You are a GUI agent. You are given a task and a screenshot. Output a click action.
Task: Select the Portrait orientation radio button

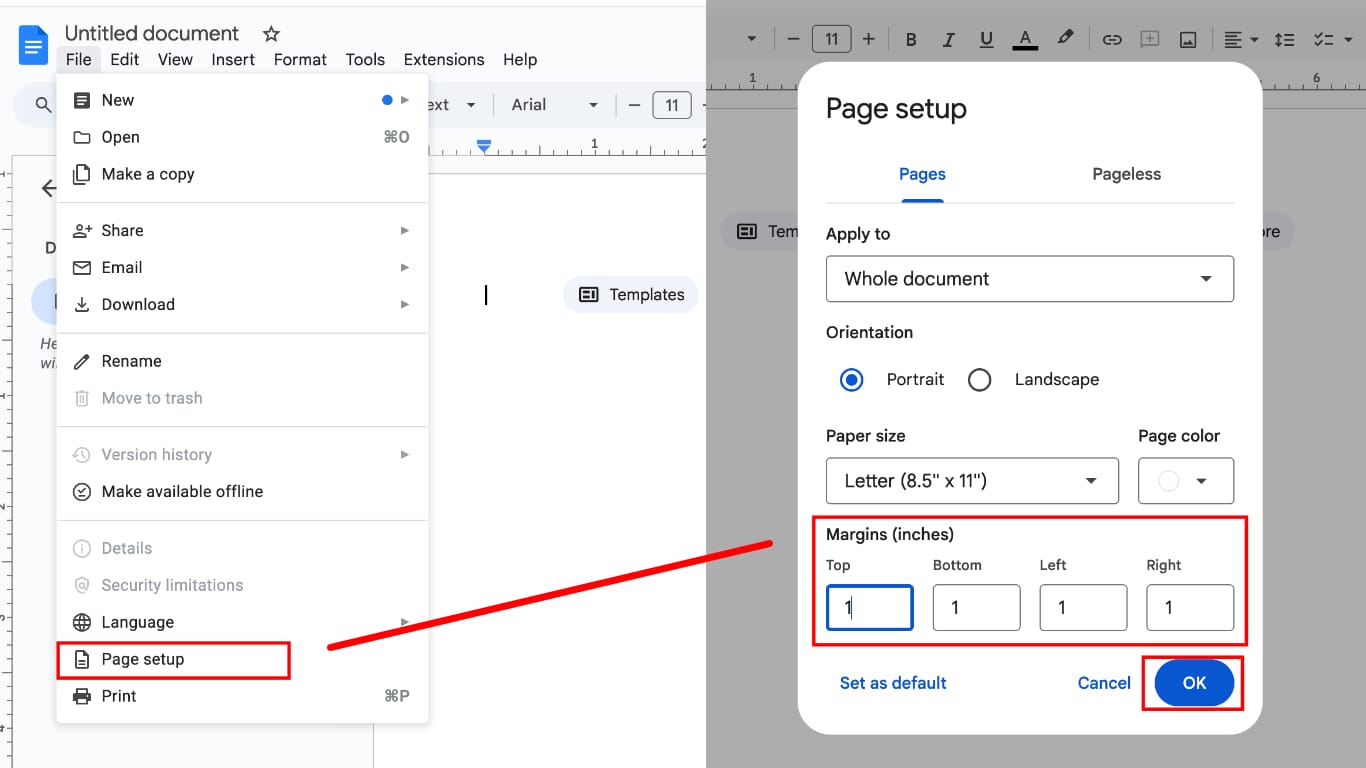tap(851, 379)
